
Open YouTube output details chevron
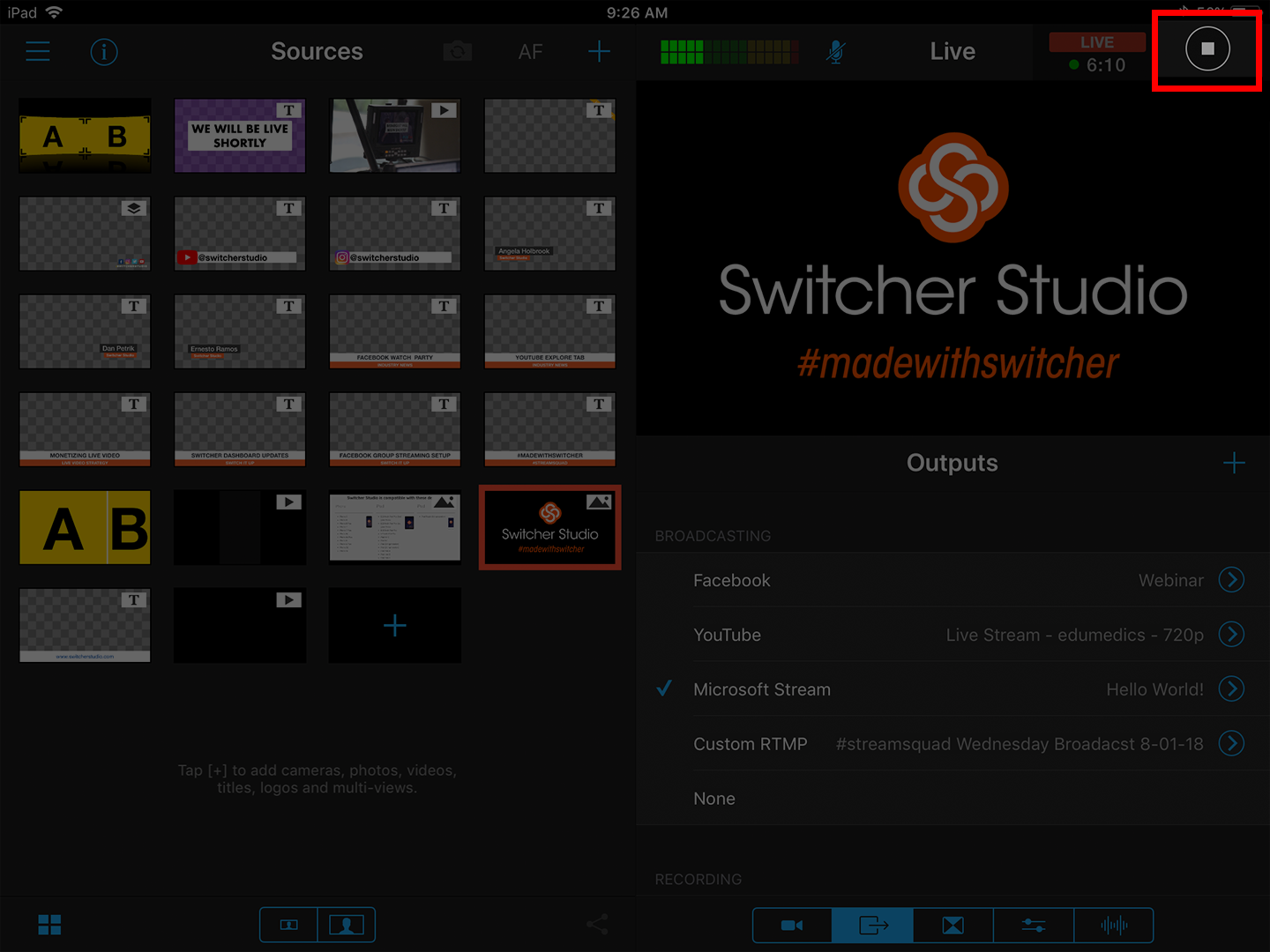(1231, 634)
